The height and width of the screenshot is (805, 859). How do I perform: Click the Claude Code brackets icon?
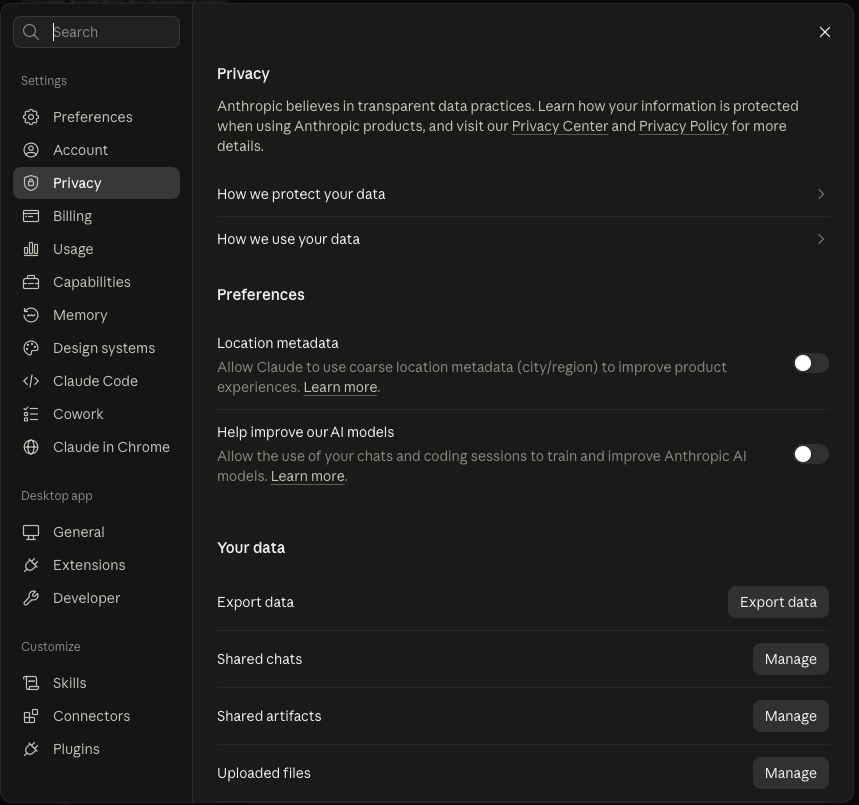pos(31,381)
